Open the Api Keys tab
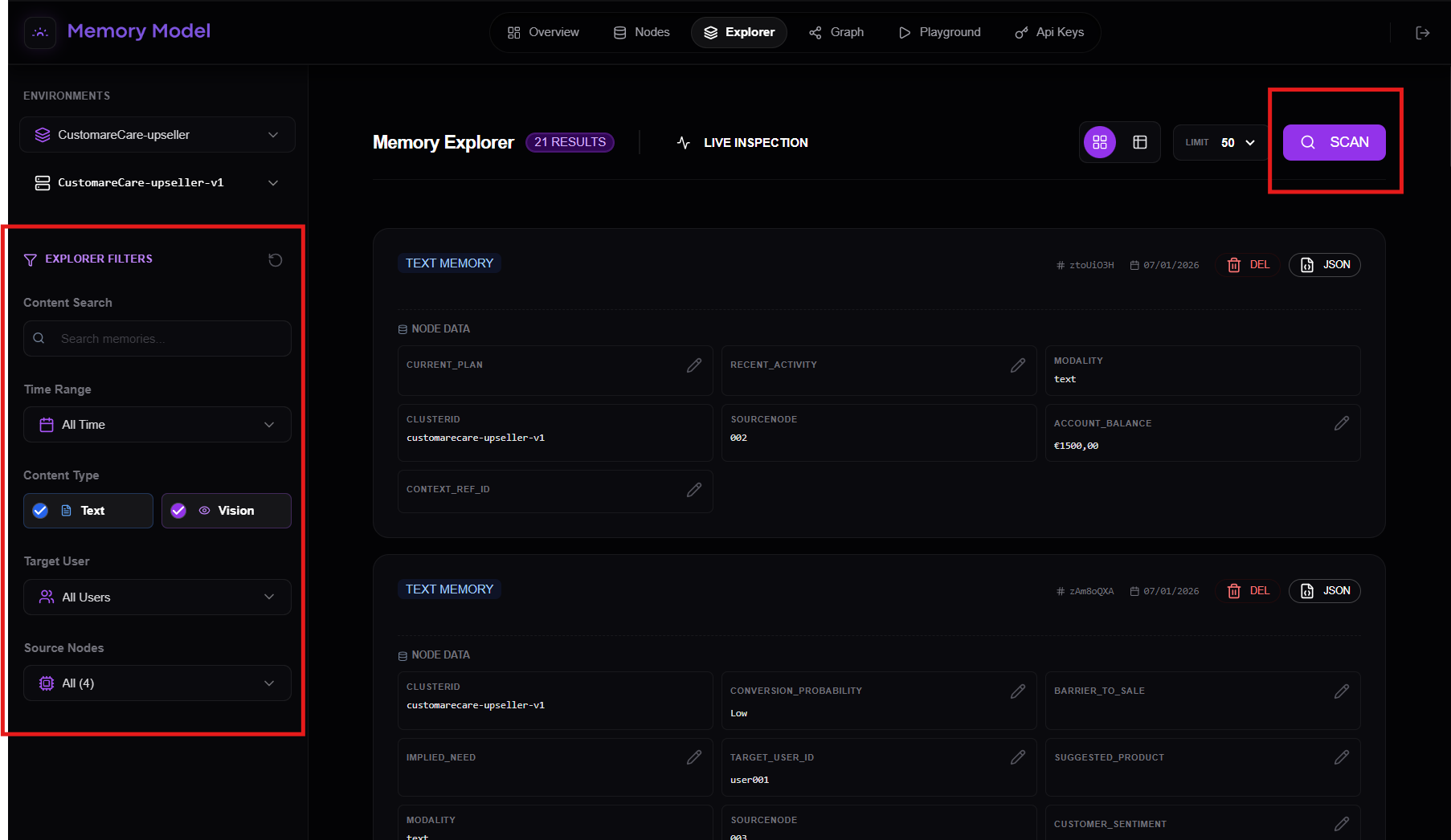Image resolution: width=1451 pixels, height=840 pixels. point(1049,32)
